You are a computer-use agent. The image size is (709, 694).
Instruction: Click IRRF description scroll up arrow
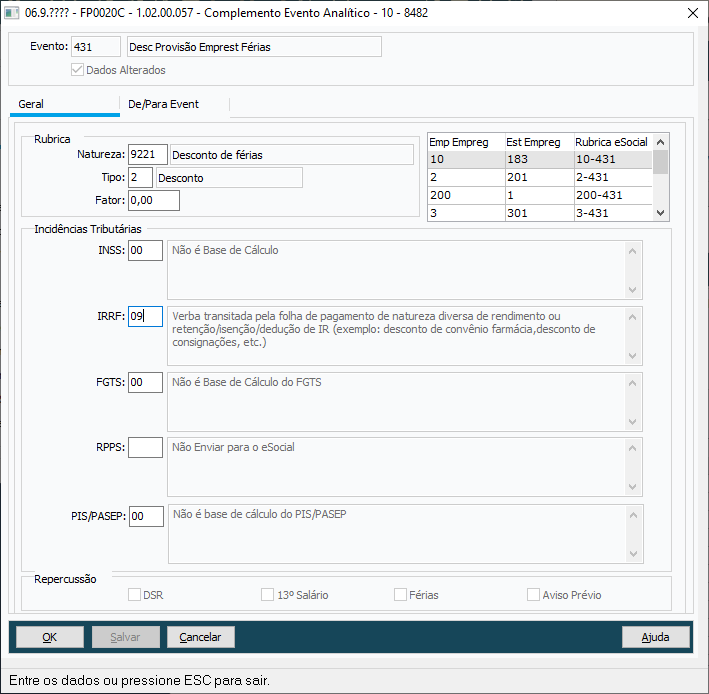pyautogui.click(x=633, y=317)
